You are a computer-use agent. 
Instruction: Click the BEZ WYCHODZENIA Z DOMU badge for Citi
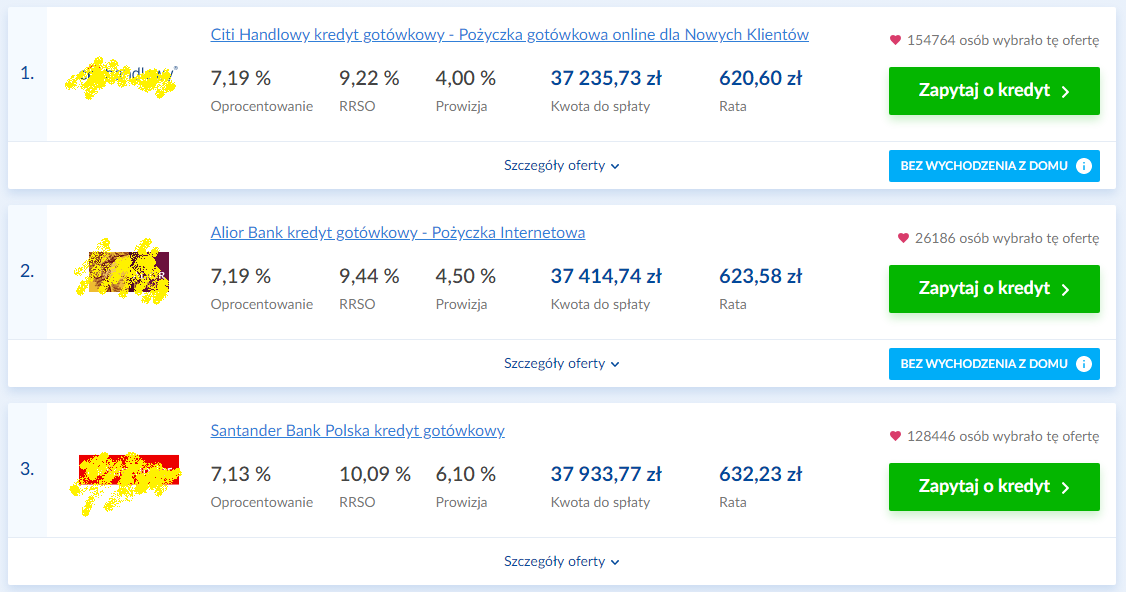pos(983,166)
